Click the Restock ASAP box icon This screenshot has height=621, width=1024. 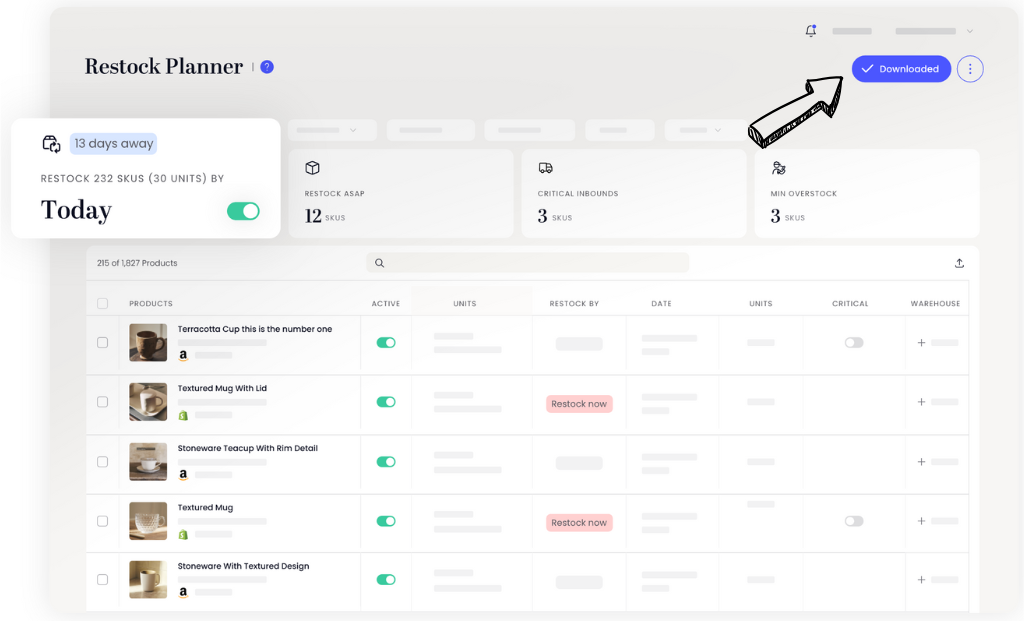tap(312, 168)
